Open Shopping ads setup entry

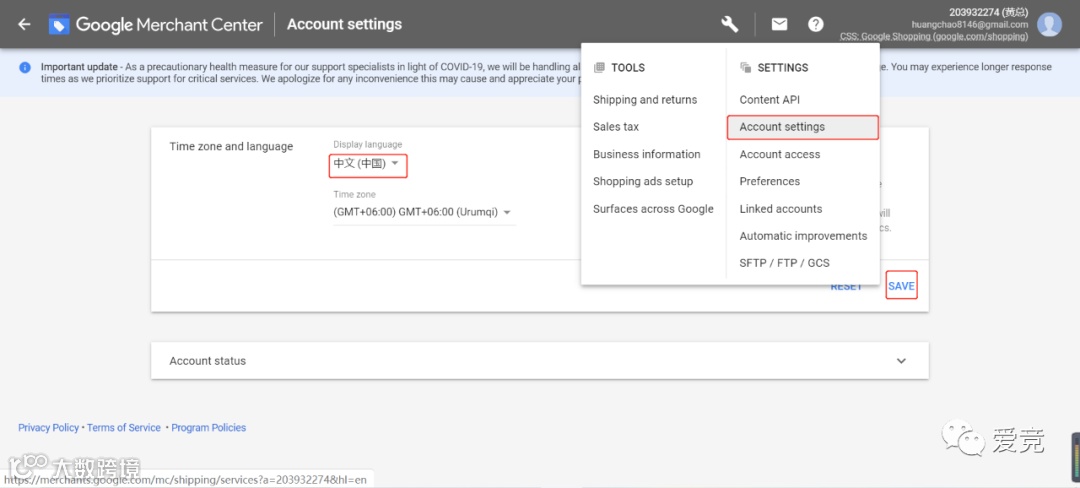643,182
